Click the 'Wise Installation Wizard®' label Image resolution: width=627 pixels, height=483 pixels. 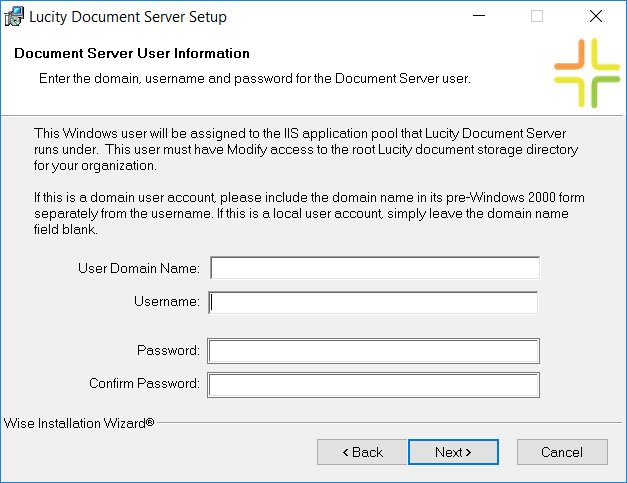79,423
